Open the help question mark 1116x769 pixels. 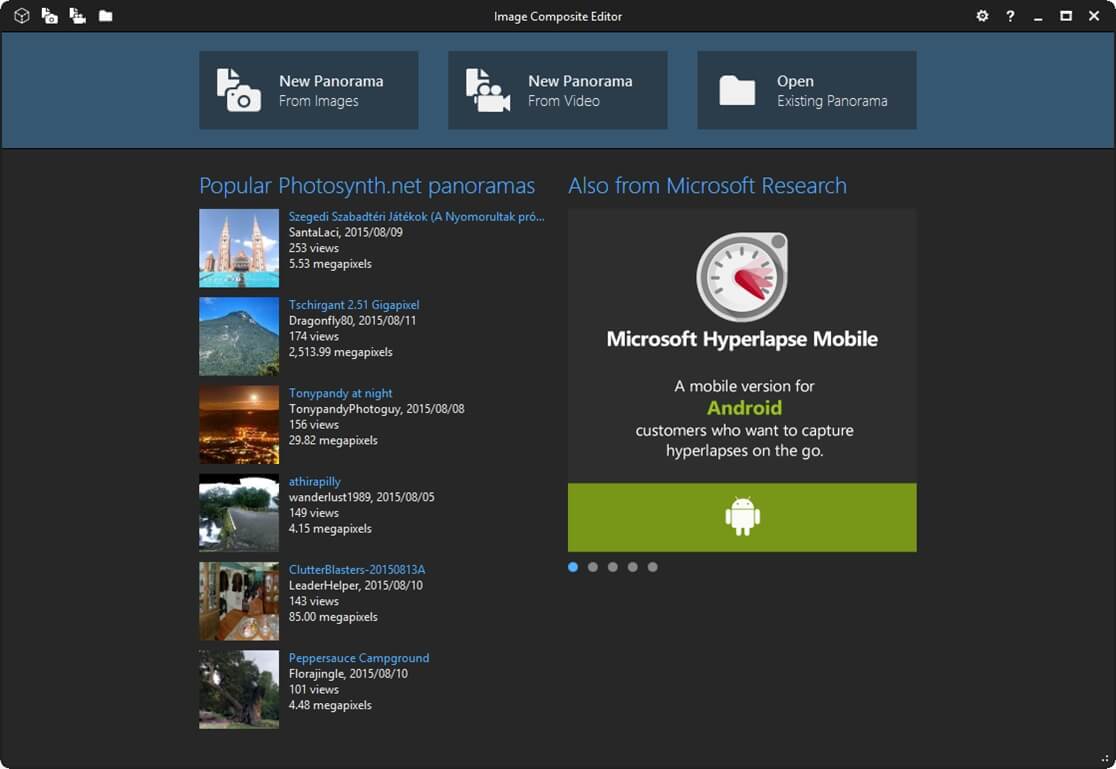(x=1010, y=16)
